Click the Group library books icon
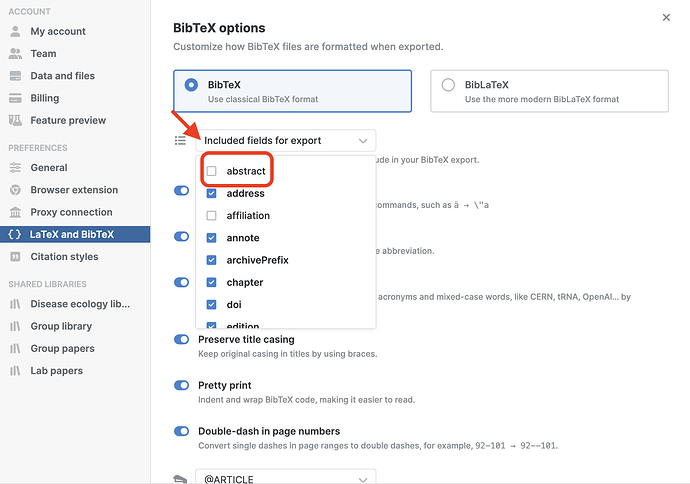This screenshot has height=484, width=690. 15,326
